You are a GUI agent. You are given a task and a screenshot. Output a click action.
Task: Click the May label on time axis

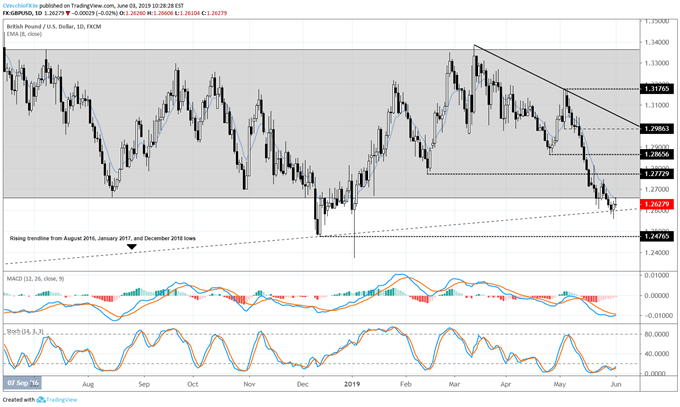coord(559,384)
